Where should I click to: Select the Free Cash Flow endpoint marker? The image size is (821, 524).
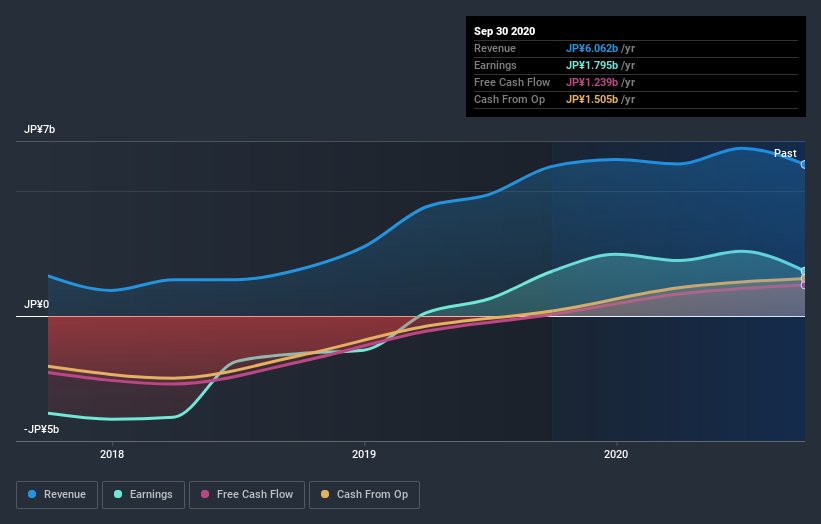[x=804, y=285]
